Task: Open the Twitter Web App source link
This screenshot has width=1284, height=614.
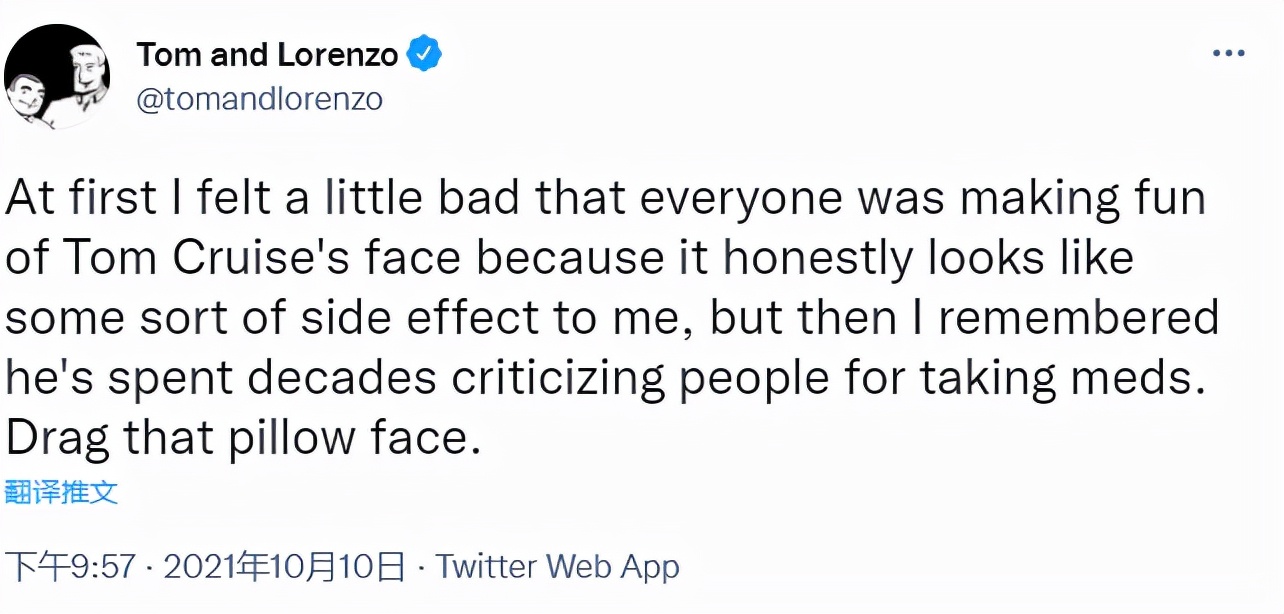Action: (558, 568)
